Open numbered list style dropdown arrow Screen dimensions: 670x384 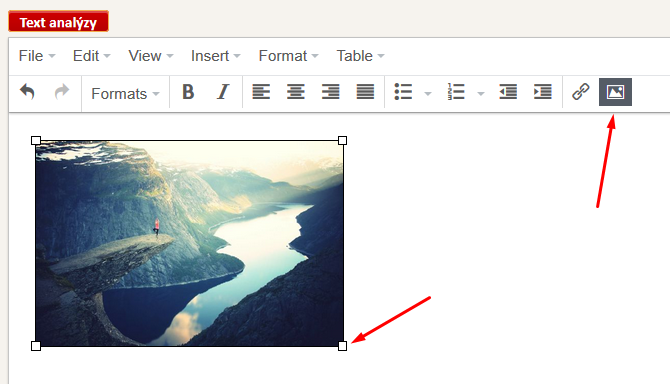[x=481, y=93]
